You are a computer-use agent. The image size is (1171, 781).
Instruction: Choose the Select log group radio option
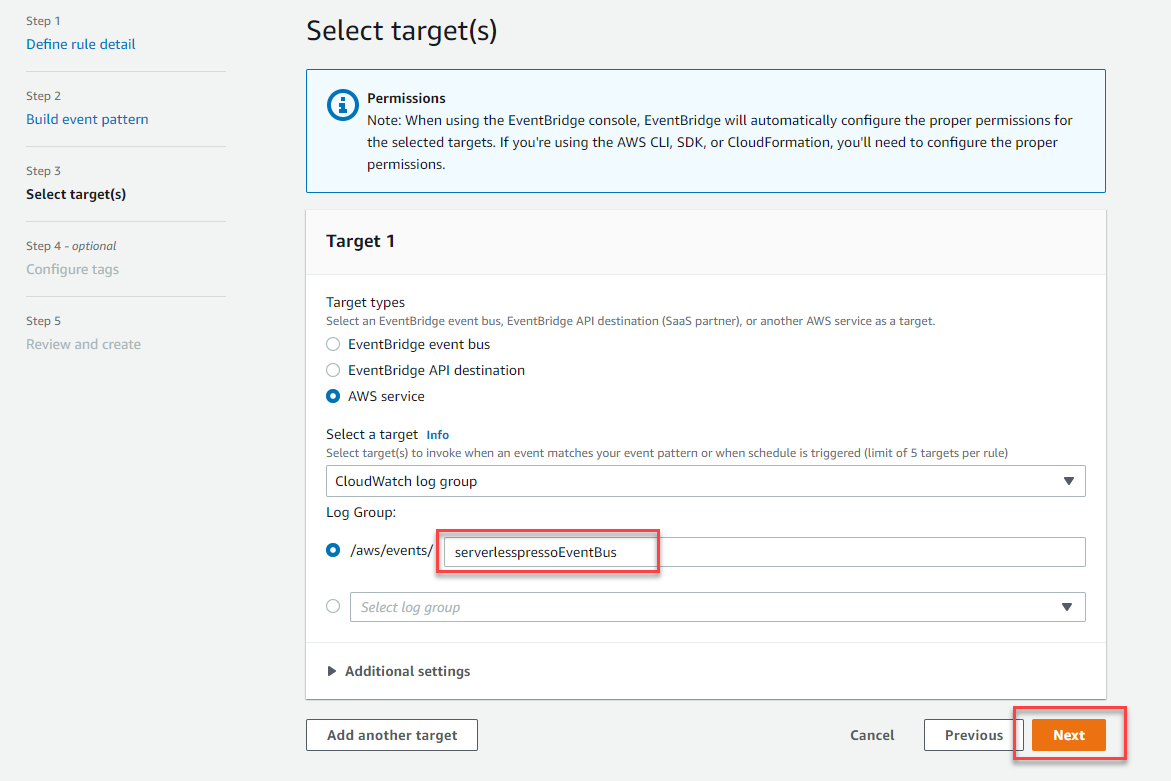click(x=333, y=606)
